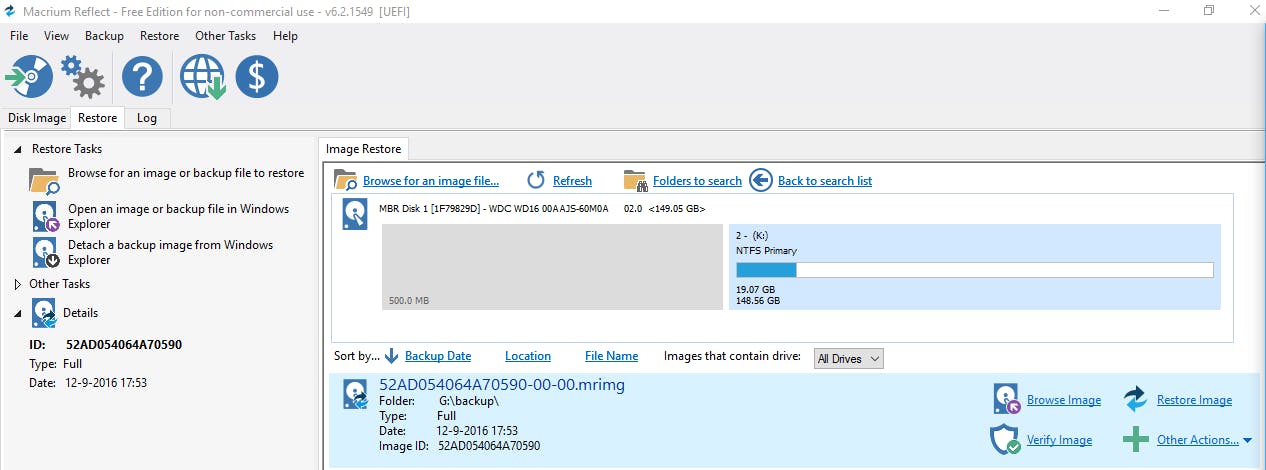Open the Restore menu

(159, 36)
